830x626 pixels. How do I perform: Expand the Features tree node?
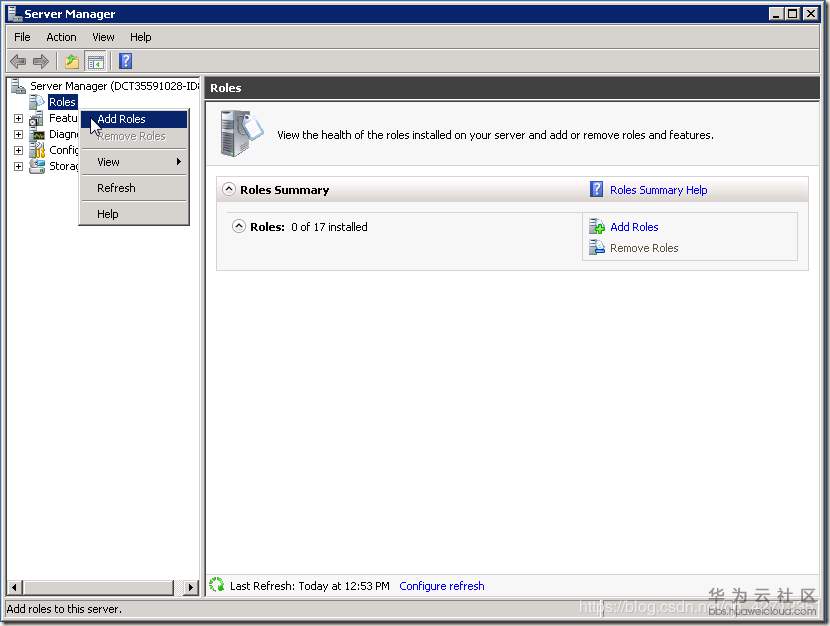(18, 119)
